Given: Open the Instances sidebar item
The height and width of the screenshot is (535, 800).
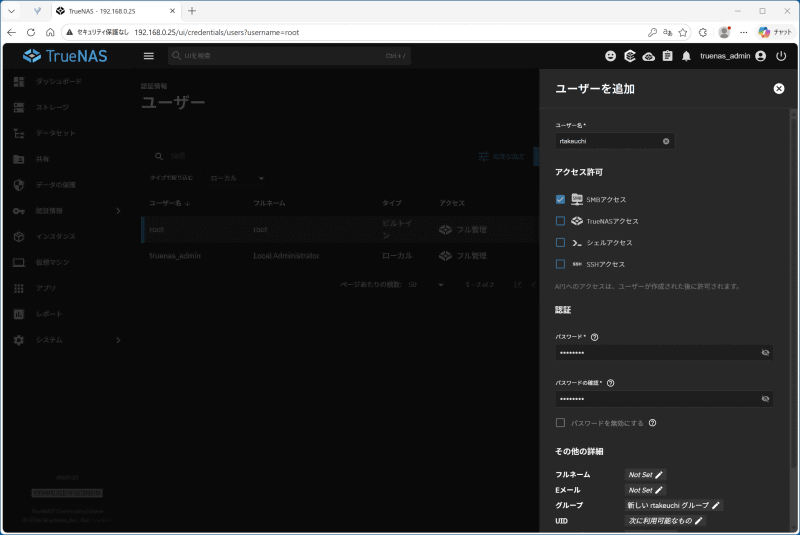Looking at the screenshot, I should 56,237.
